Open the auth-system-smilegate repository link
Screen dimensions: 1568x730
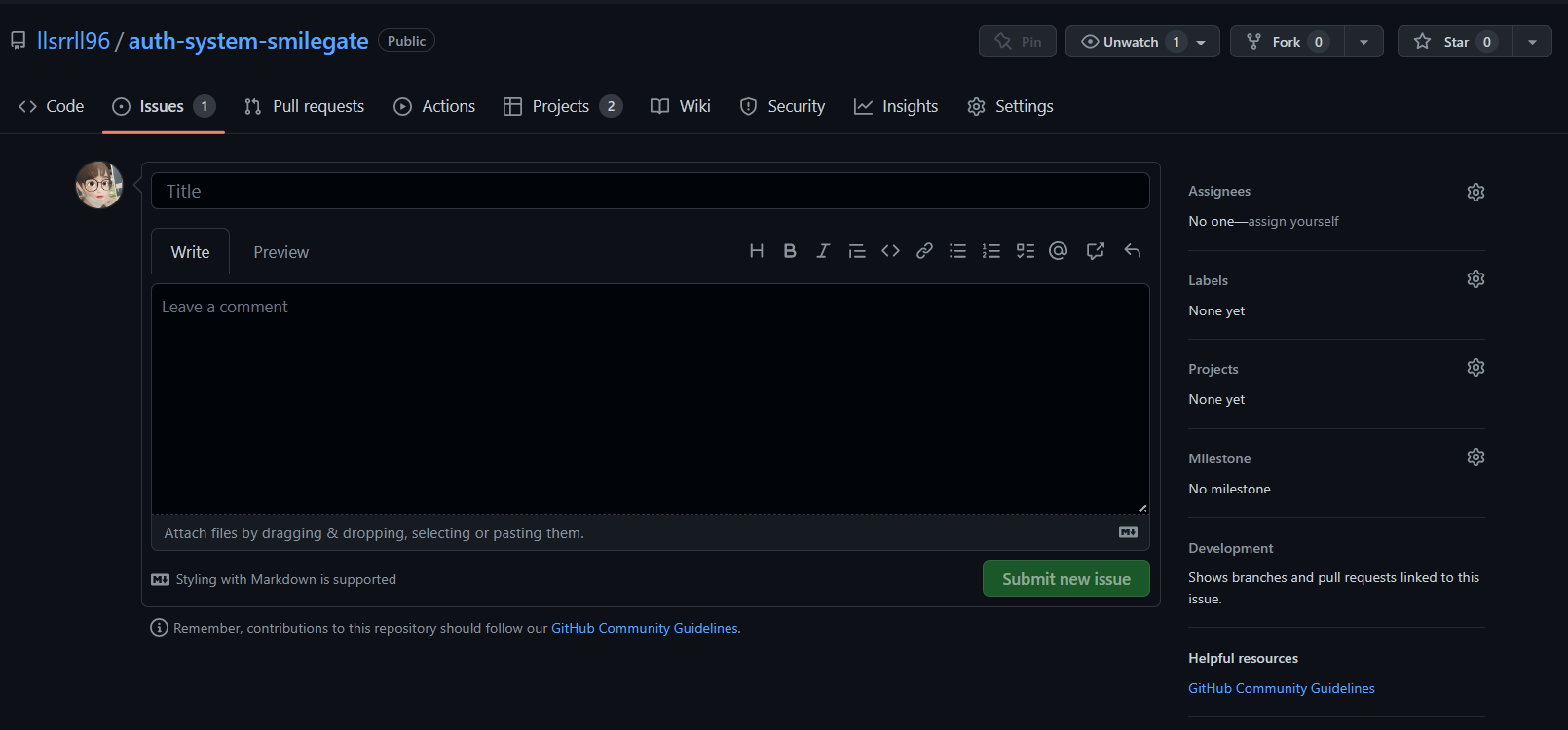pos(248,41)
